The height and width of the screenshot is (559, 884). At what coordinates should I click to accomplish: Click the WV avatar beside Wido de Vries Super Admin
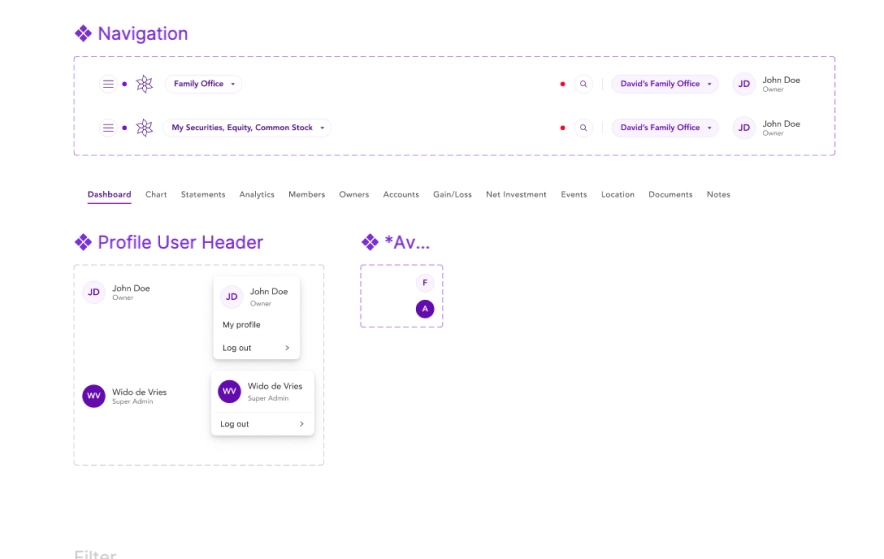click(x=93, y=396)
